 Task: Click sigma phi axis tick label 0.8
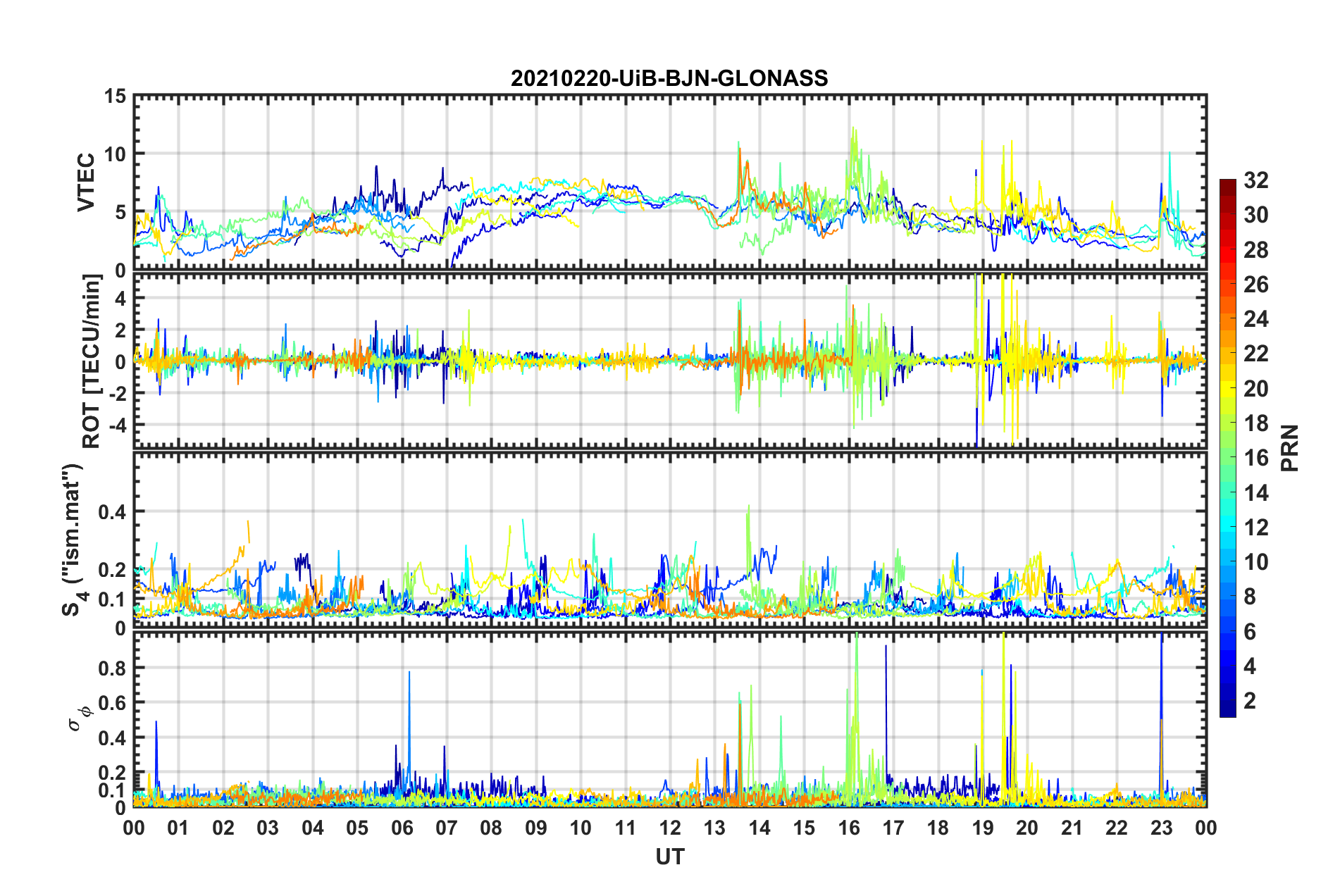(x=112, y=668)
